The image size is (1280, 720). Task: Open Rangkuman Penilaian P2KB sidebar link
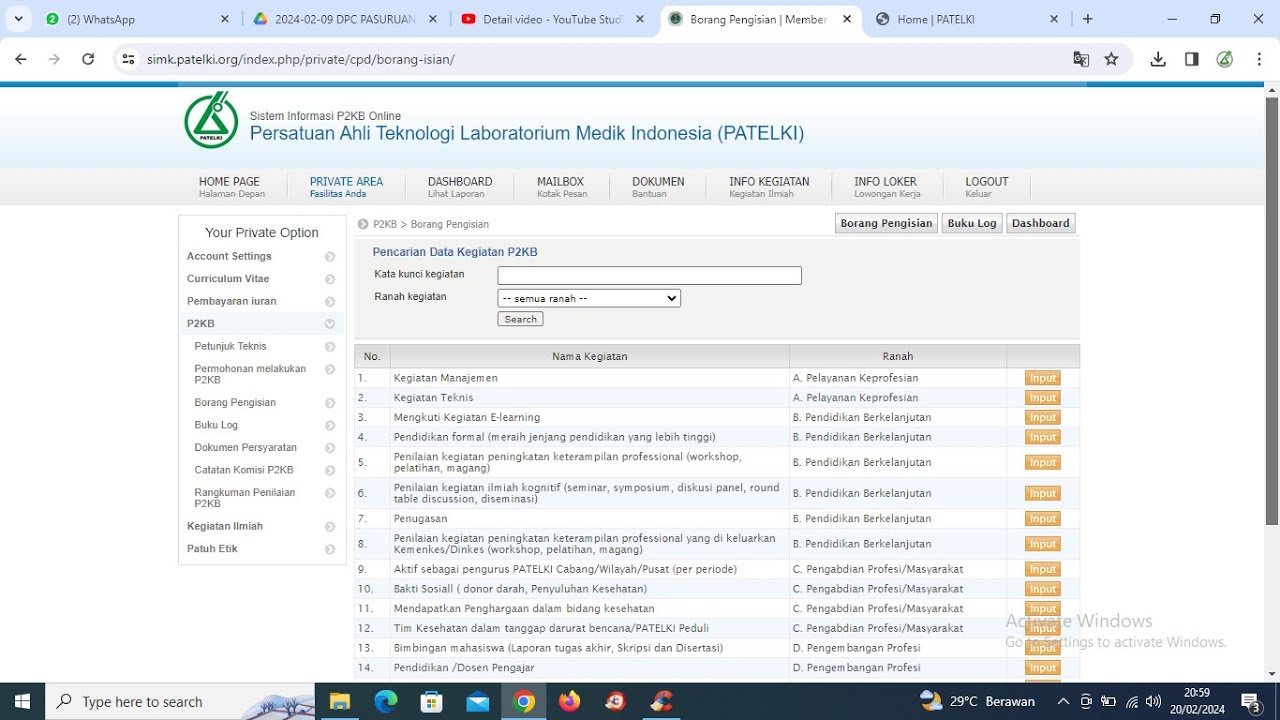(x=245, y=498)
